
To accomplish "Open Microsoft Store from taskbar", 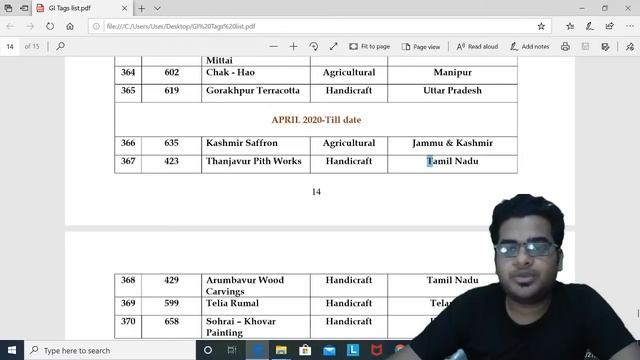I will [305, 350].
